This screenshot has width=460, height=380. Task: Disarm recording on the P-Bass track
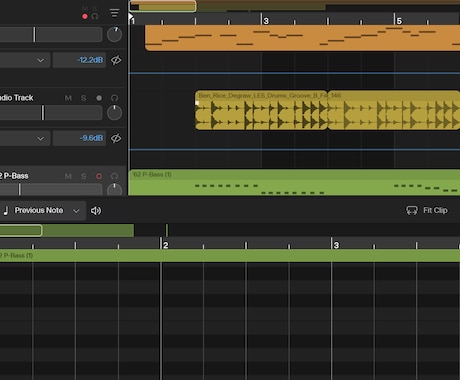(x=99, y=176)
